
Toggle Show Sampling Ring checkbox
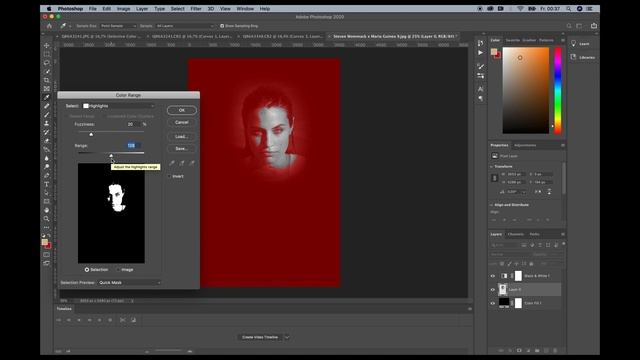222,26
